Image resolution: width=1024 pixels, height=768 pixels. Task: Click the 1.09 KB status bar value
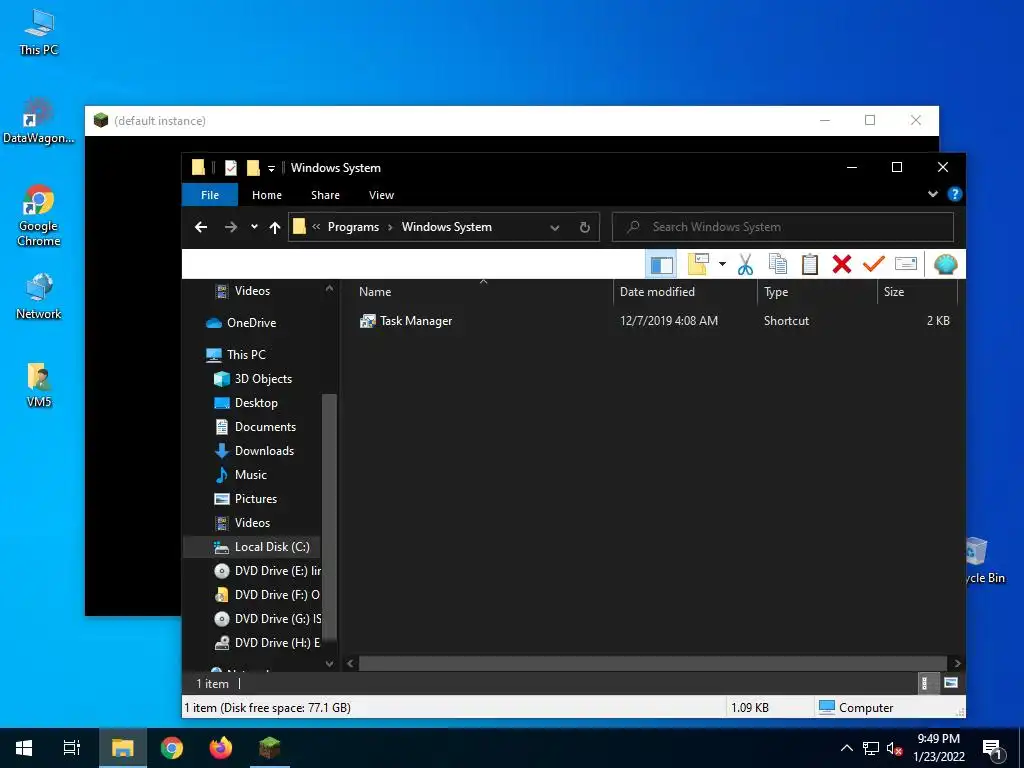click(x=750, y=708)
